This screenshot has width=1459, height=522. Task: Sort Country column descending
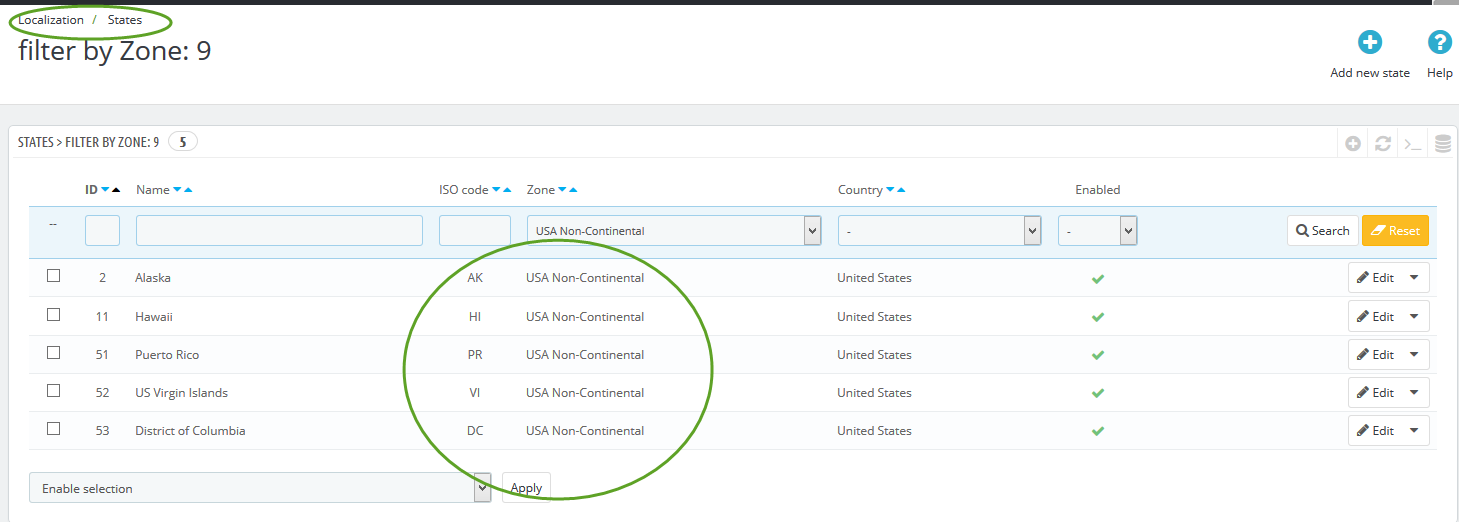pyautogui.click(x=891, y=190)
